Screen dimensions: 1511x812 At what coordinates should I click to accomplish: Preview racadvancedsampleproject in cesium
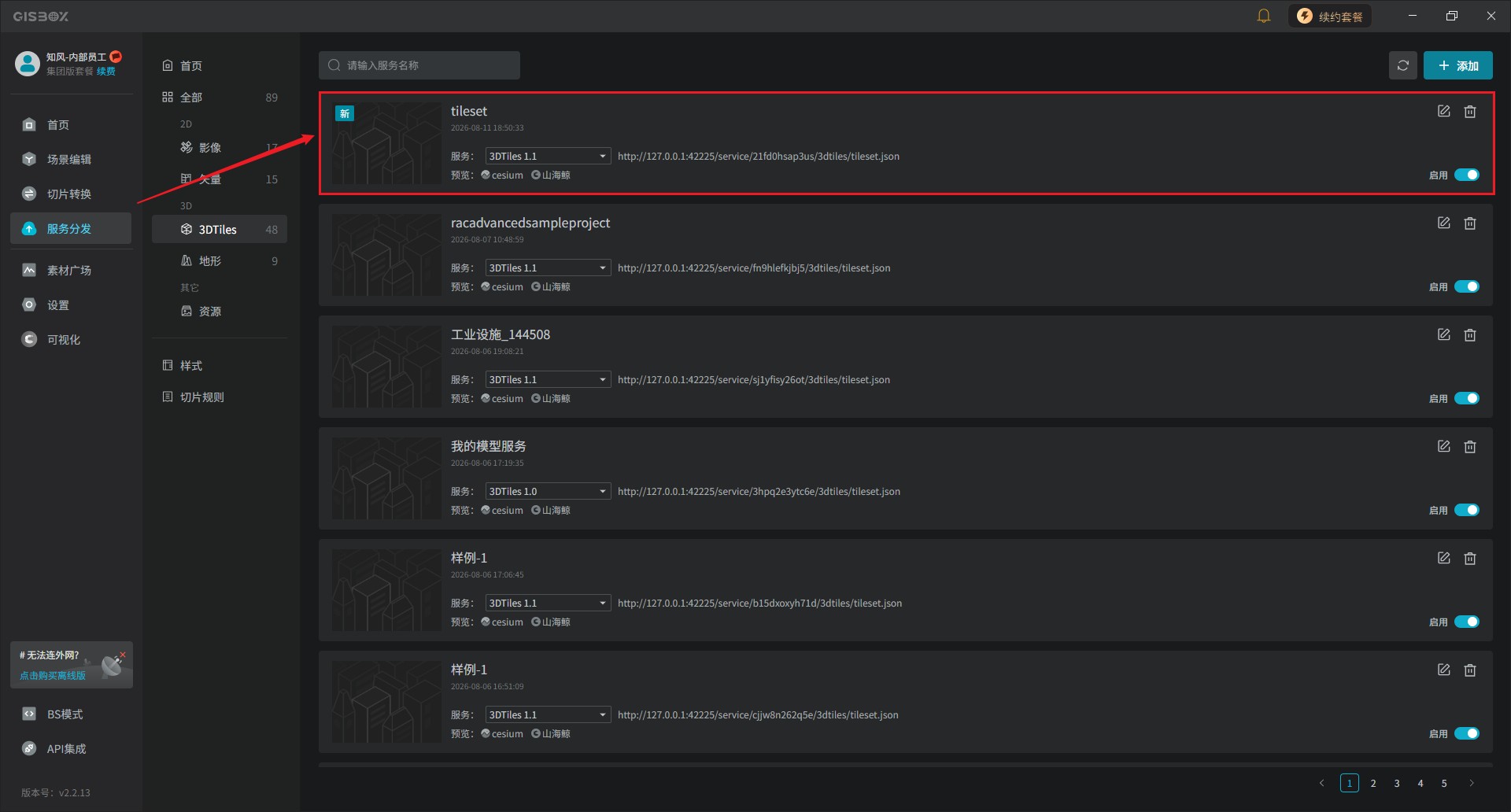click(502, 287)
